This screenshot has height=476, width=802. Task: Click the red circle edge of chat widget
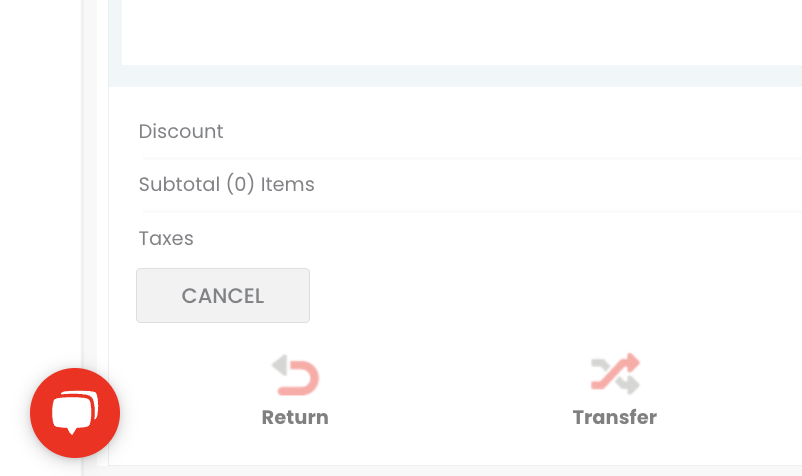[38, 413]
